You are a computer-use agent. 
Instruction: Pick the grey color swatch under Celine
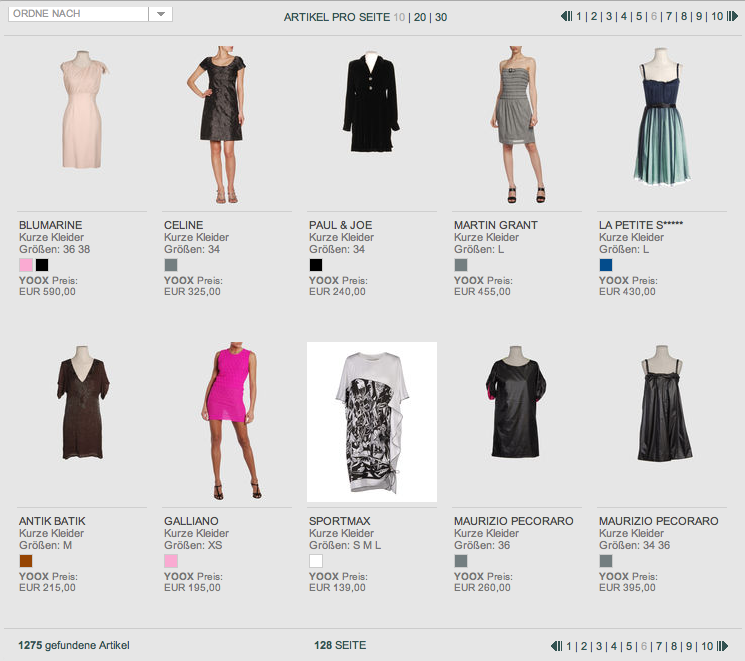point(171,265)
